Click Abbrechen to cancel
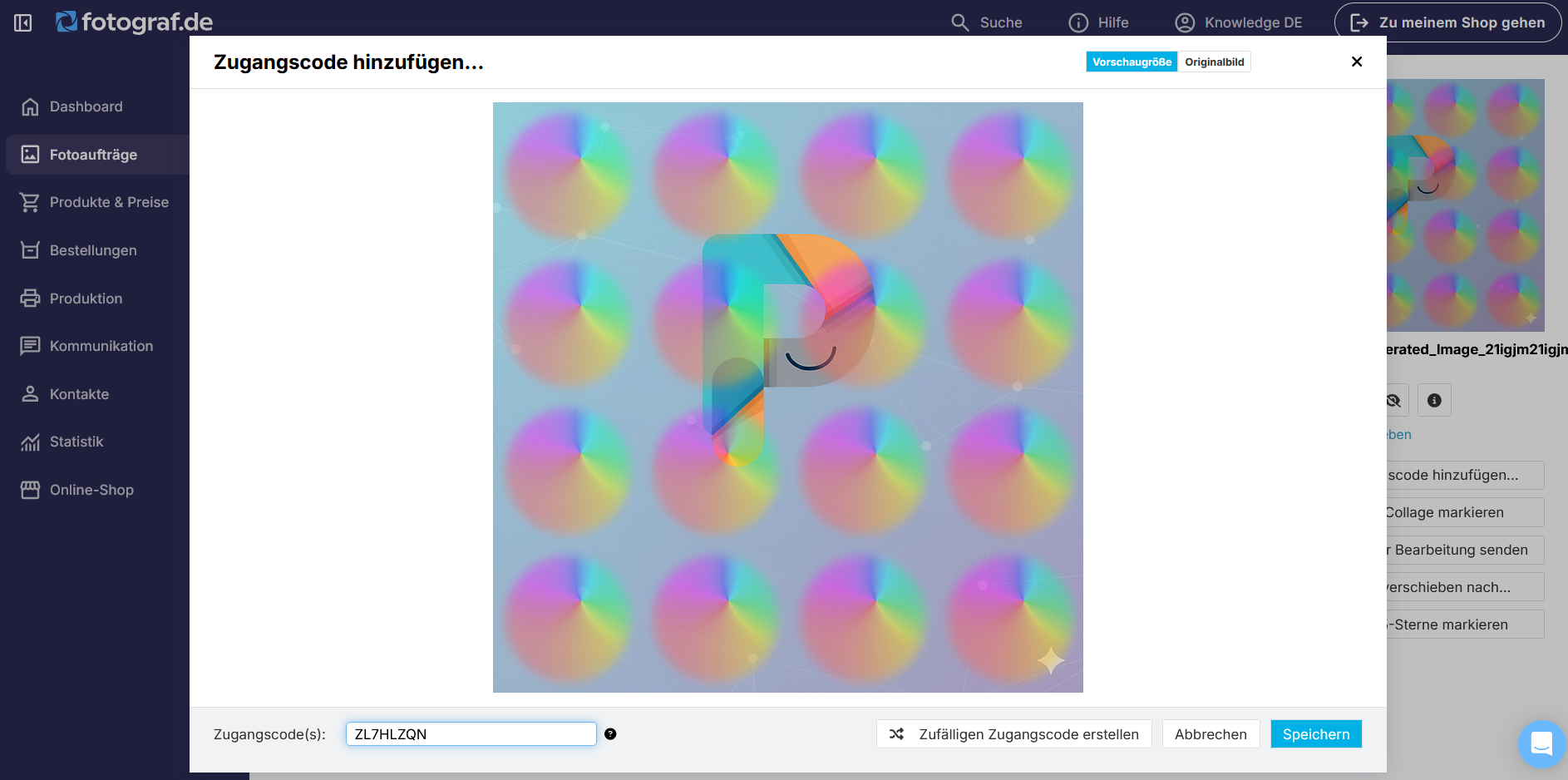This screenshot has width=1568, height=780. [x=1211, y=734]
